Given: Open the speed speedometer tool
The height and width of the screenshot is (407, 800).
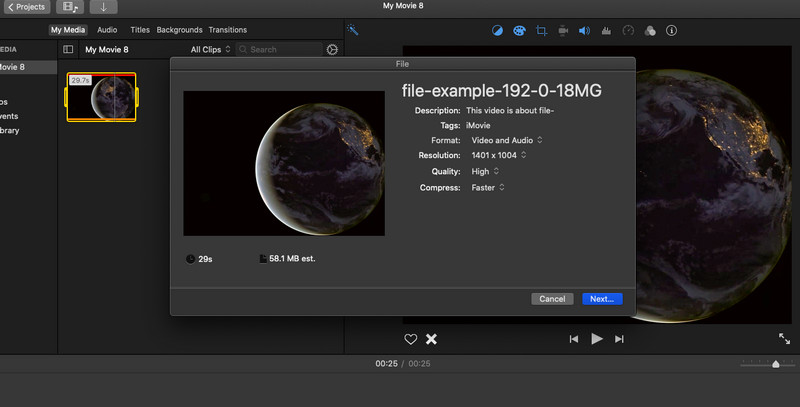Looking at the screenshot, I should pos(628,31).
